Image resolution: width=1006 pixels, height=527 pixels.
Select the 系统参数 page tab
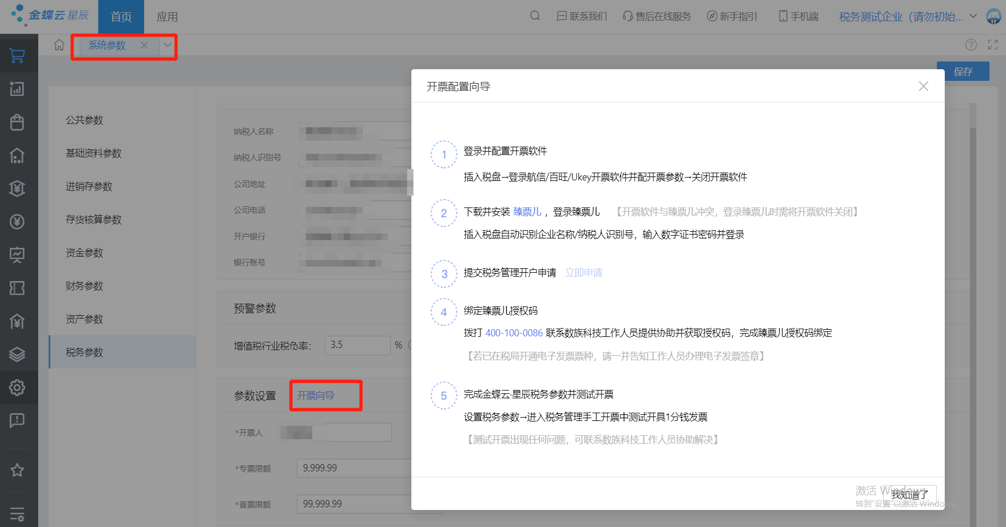coord(107,45)
